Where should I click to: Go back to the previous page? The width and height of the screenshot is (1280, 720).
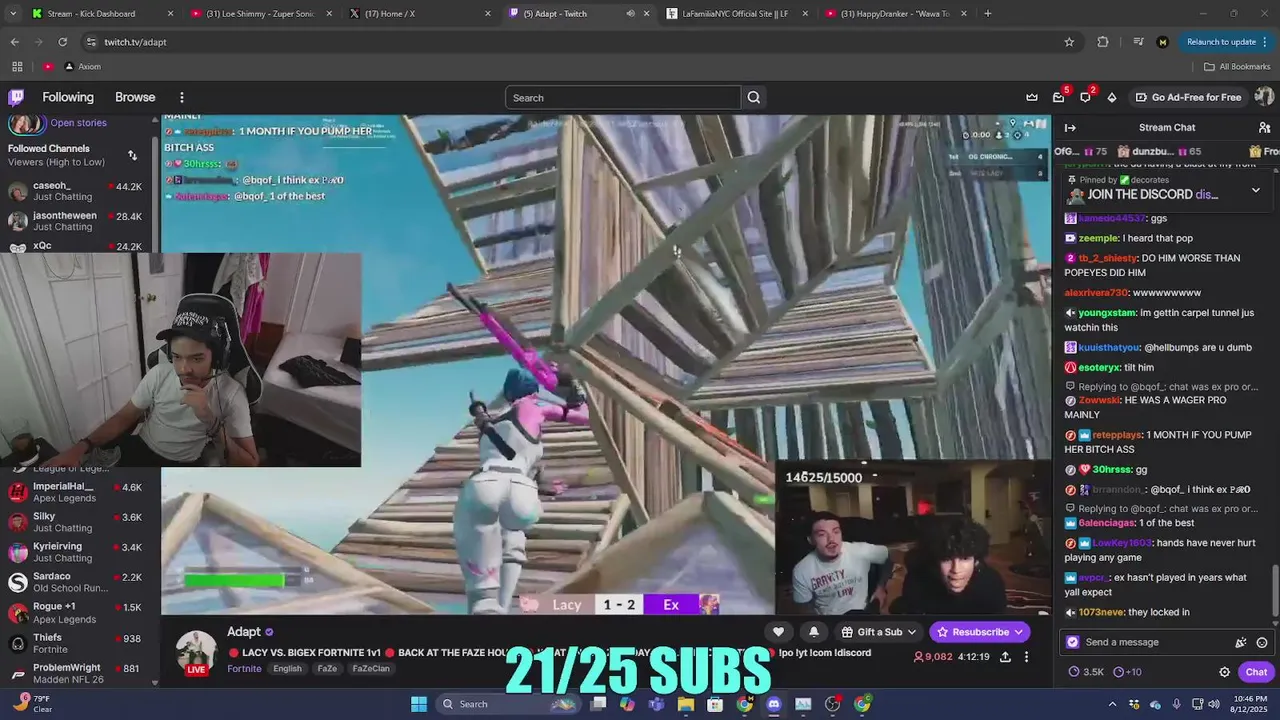pos(14,42)
